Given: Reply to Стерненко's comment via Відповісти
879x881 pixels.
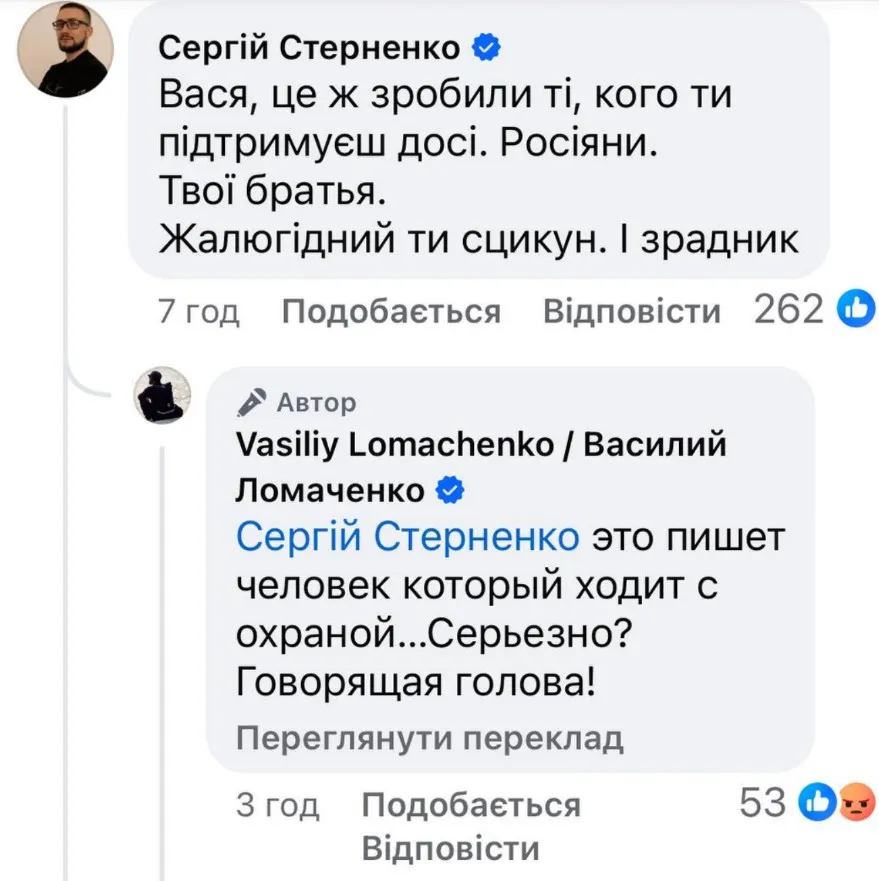Looking at the screenshot, I should pyautogui.click(x=631, y=313).
